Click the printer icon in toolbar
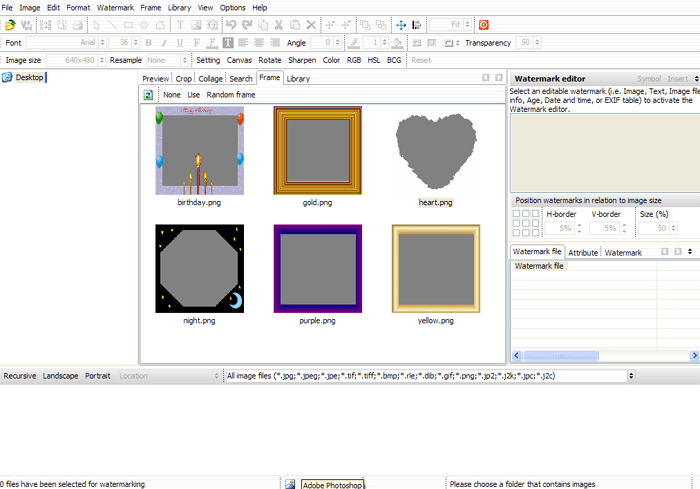The width and height of the screenshot is (700, 489). [78, 25]
